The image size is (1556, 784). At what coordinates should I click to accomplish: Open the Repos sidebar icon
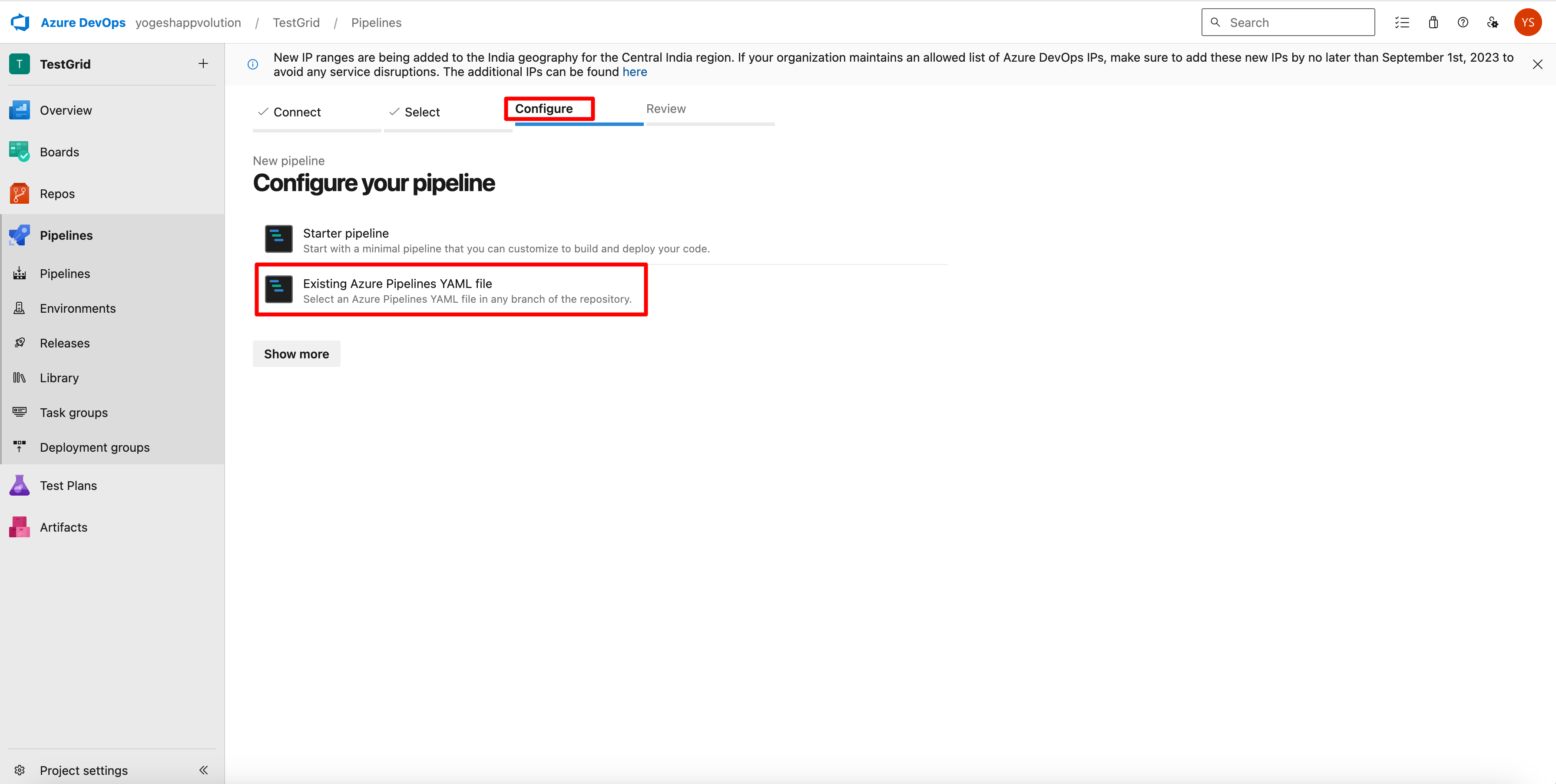pos(19,193)
